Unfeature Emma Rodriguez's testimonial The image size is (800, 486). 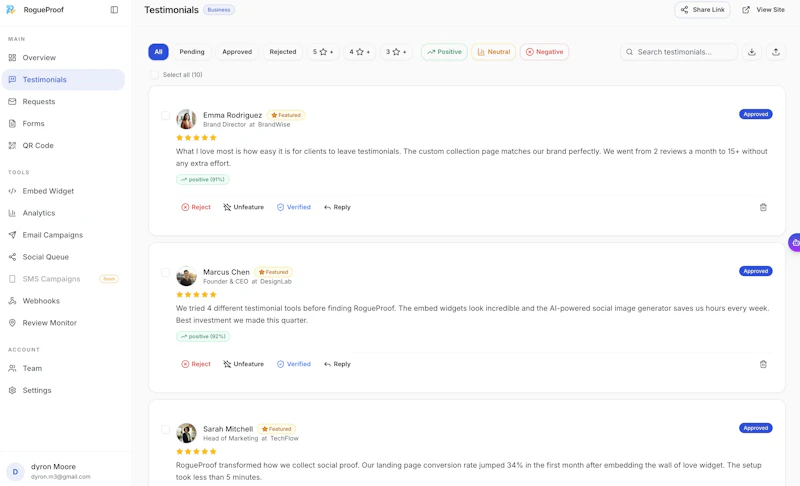(243, 207)
